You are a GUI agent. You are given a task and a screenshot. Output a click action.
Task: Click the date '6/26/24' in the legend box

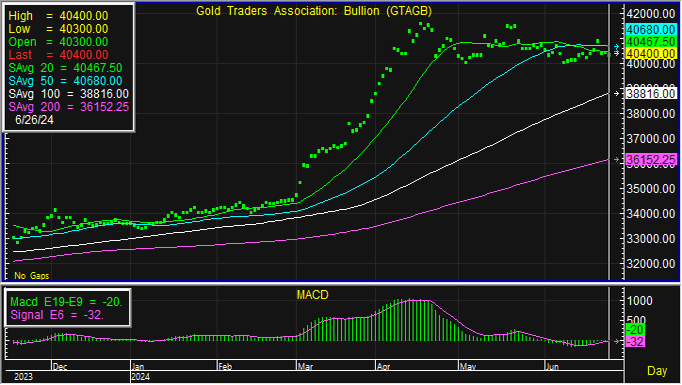(34, 120)
